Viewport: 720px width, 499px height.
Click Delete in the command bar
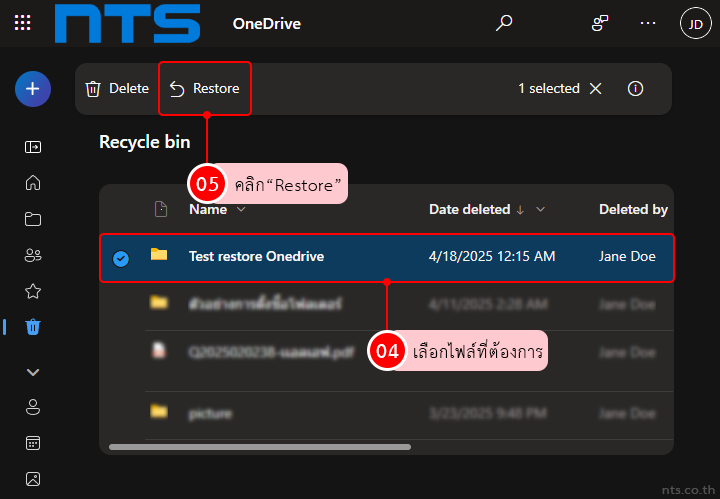(117, 88)
